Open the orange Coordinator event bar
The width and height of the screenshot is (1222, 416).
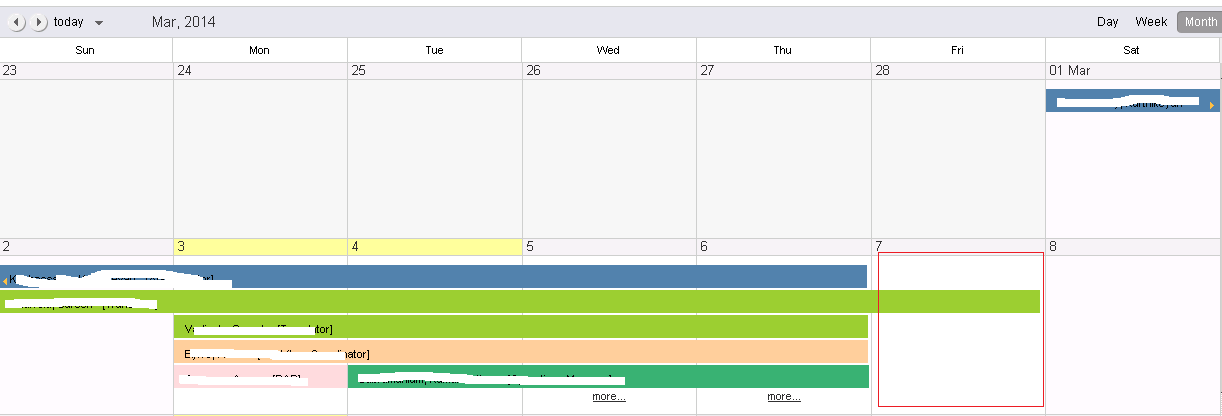521,352
